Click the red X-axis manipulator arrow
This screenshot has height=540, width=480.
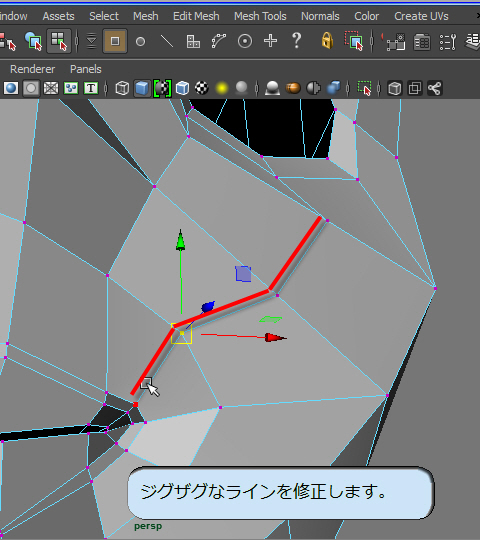275,338
